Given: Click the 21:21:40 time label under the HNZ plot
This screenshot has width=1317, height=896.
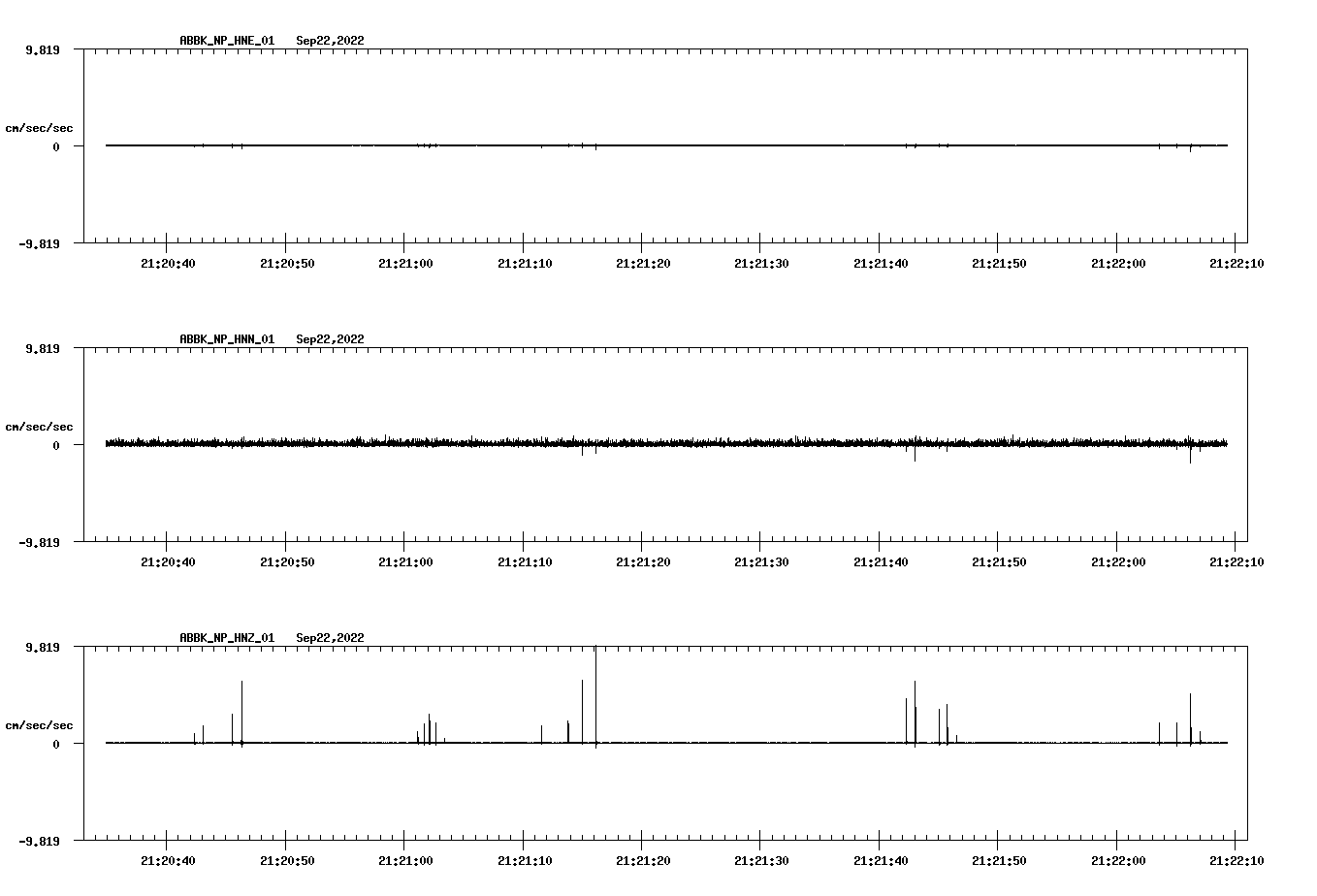Looking at the screenshot, I should [x=881, y=860].
